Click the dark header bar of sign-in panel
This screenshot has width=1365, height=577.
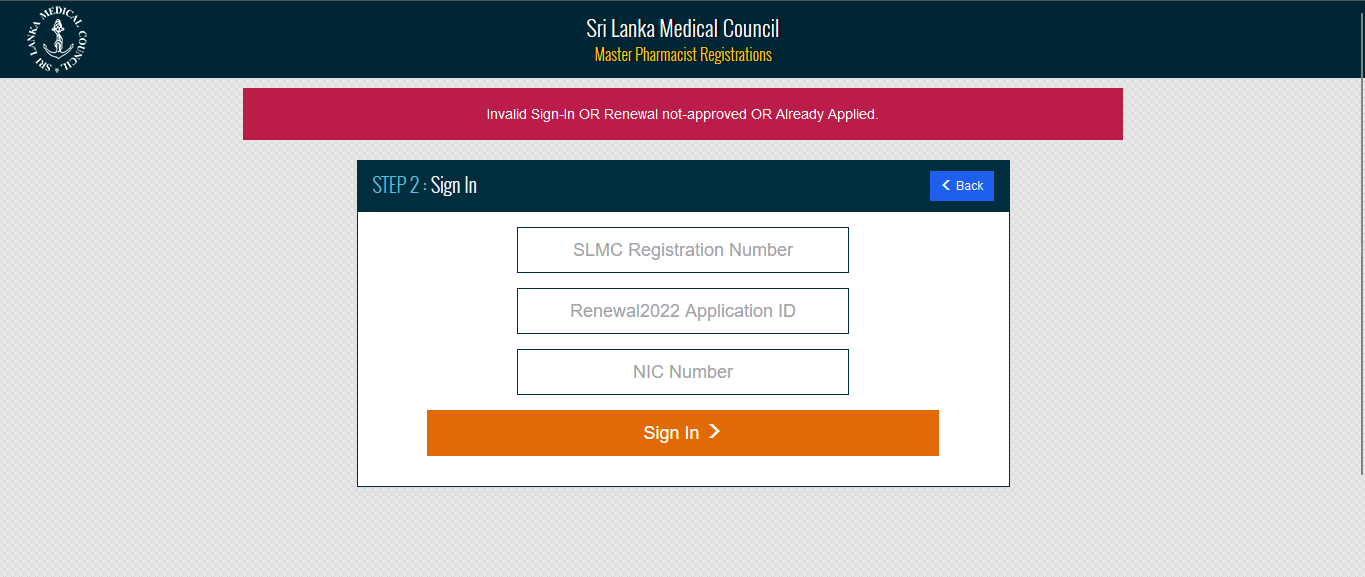[700, 185]
